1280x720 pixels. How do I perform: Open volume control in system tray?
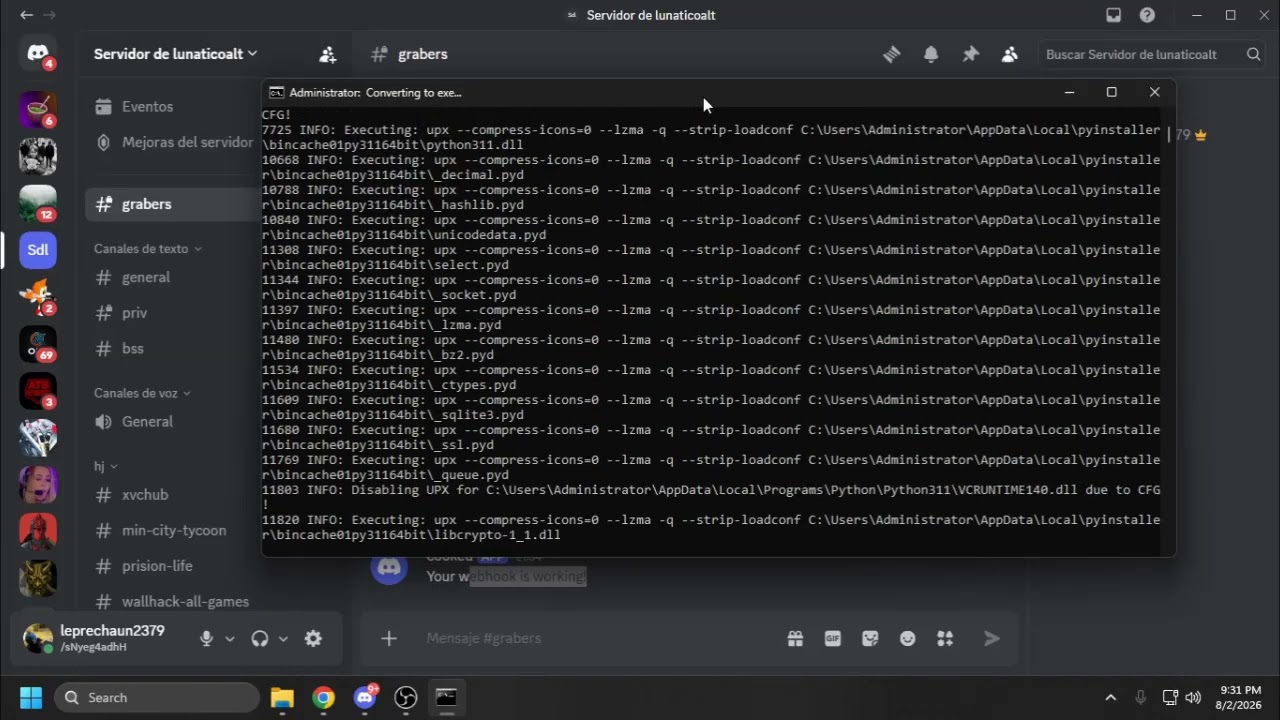(x=1193, y=697)
